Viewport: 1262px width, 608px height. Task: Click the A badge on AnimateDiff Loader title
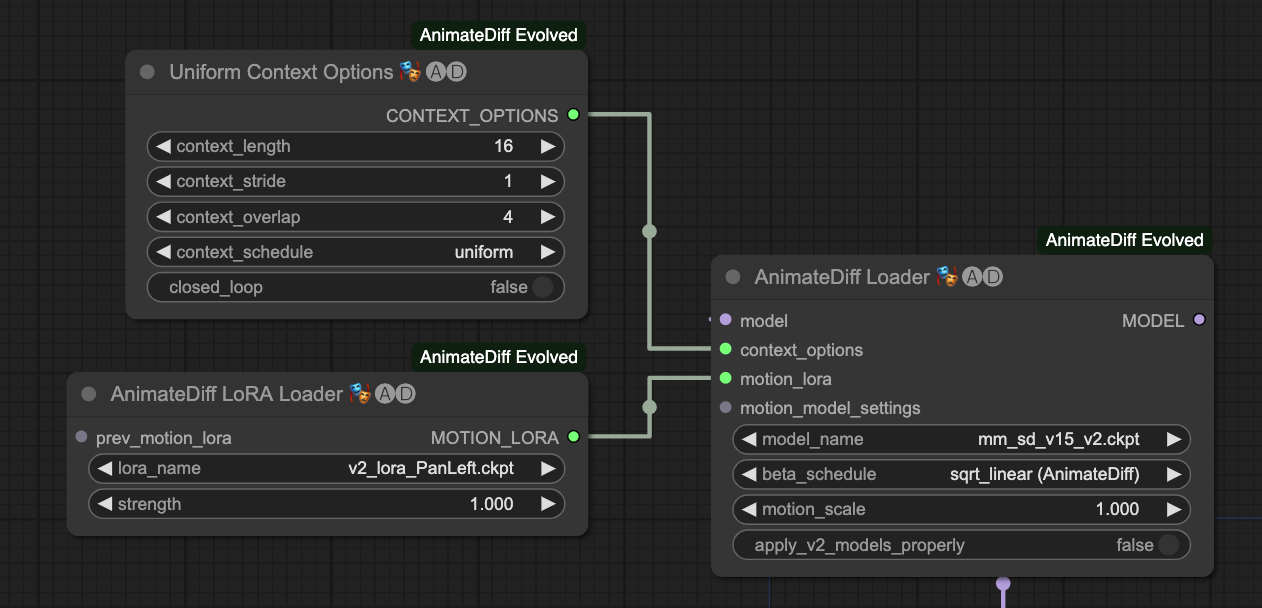972,277
